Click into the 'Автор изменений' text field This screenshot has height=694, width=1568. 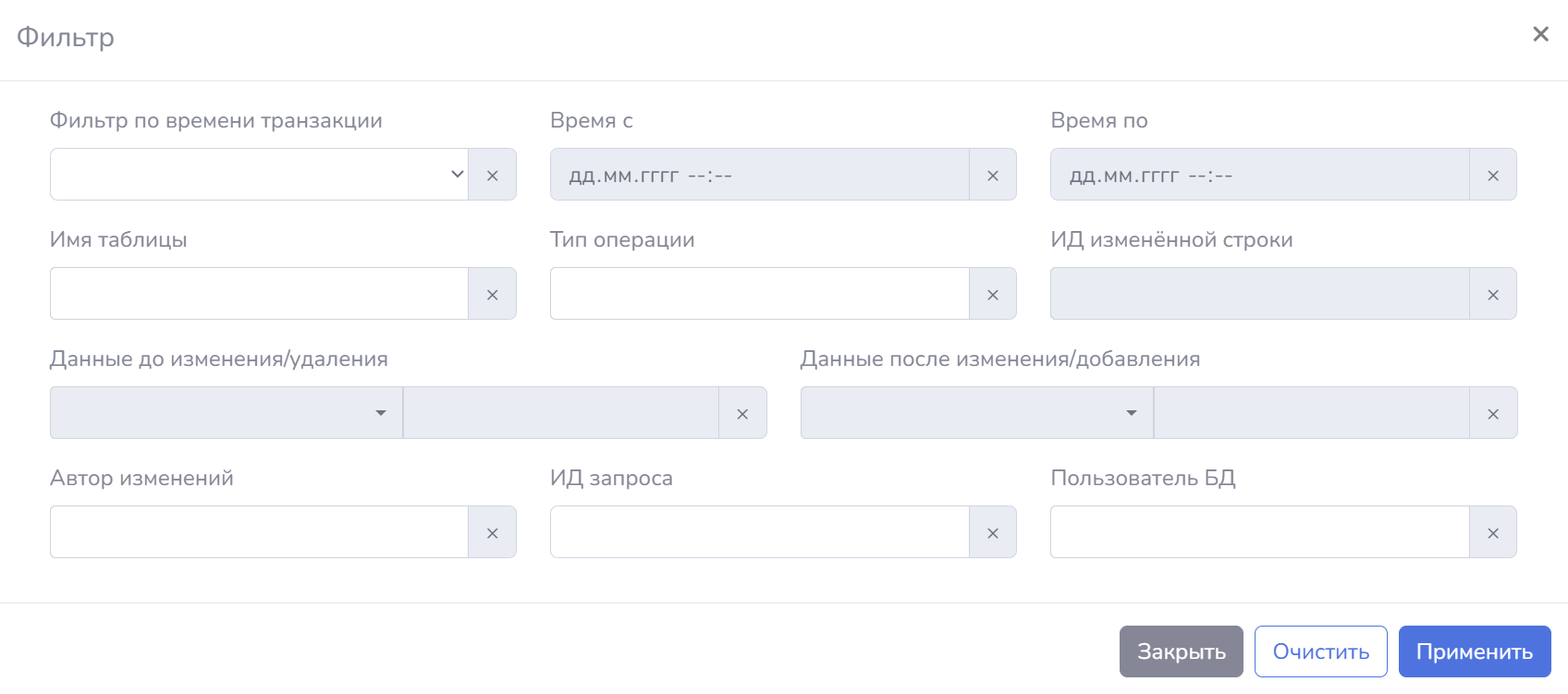(259, 532)
